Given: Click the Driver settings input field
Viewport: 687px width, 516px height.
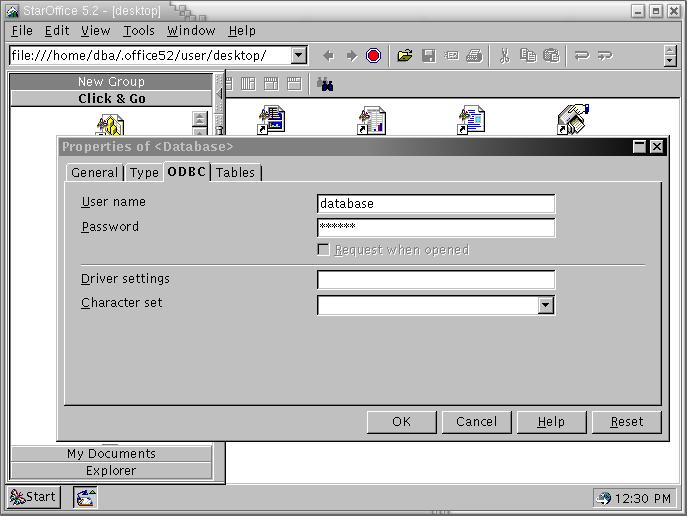Looking at the screenshot, I should point(436,280).
